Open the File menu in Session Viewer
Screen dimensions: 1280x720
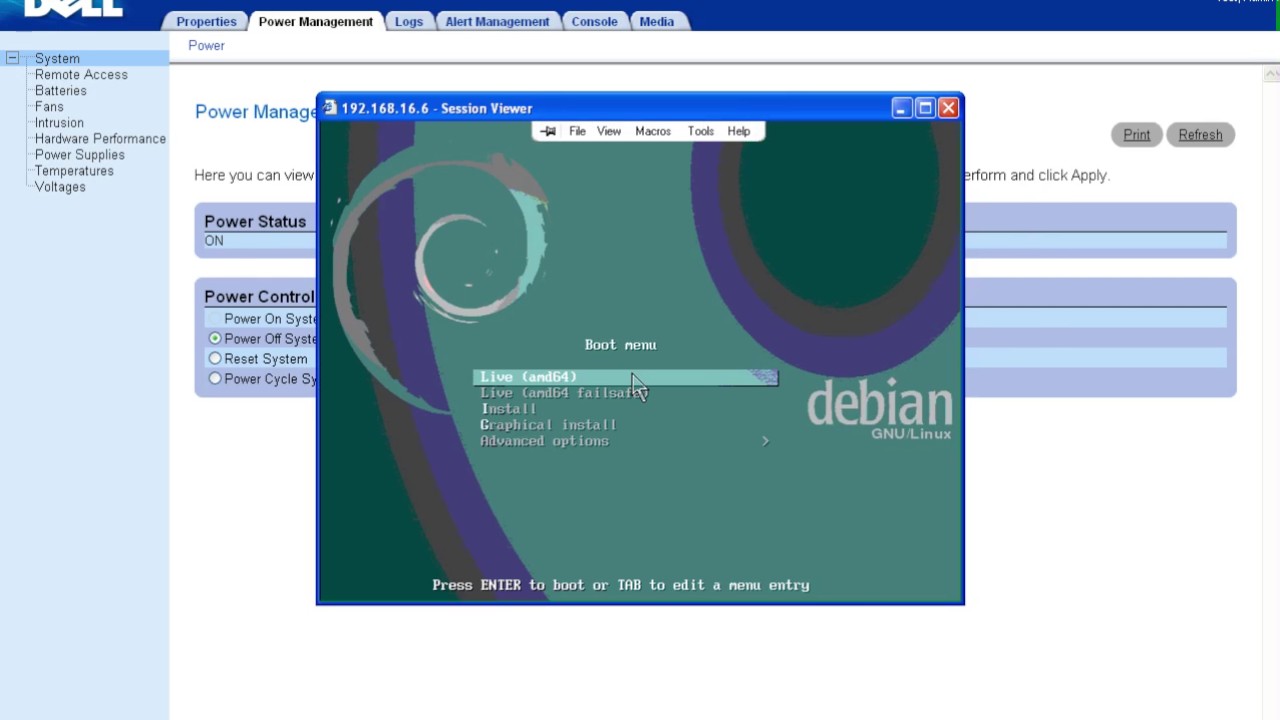577,131
